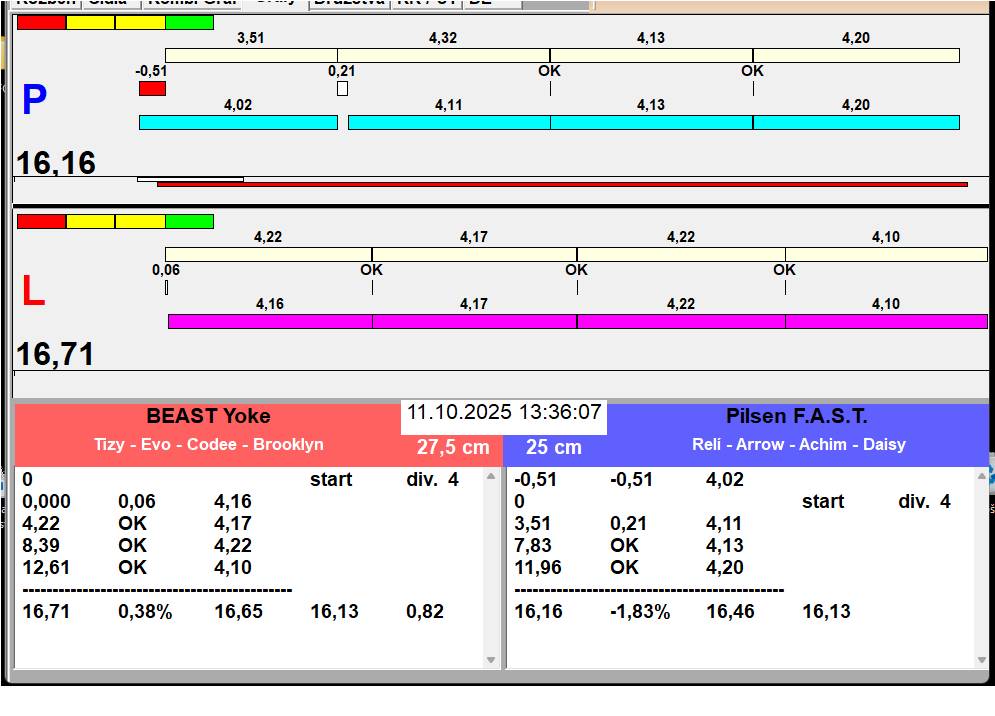Click the long red progress line under lane P
The width and height of the screenshot is (995, 716).
tap(562, 185)
